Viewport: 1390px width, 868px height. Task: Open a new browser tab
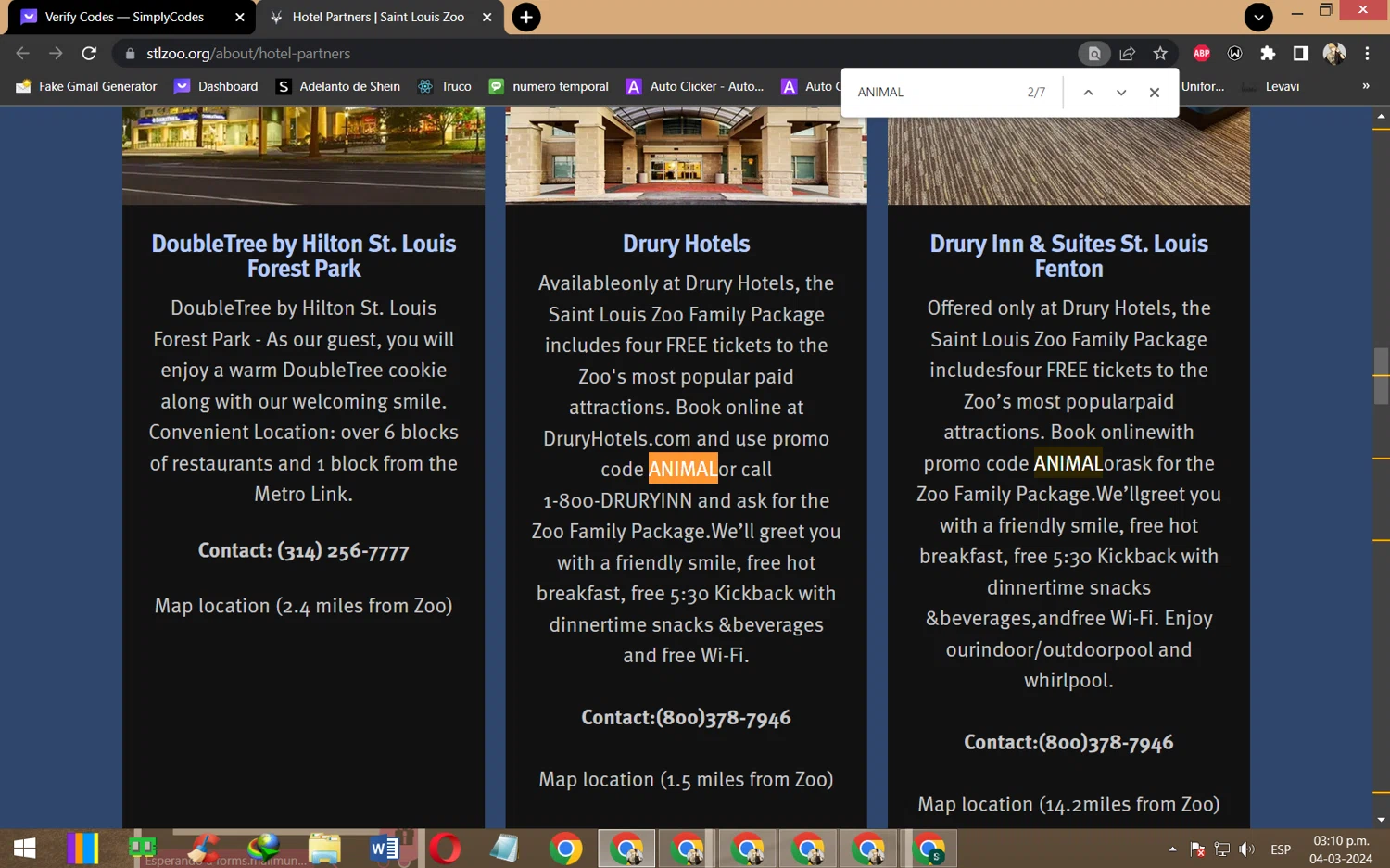pyautogui.click(x=526, y=17)
